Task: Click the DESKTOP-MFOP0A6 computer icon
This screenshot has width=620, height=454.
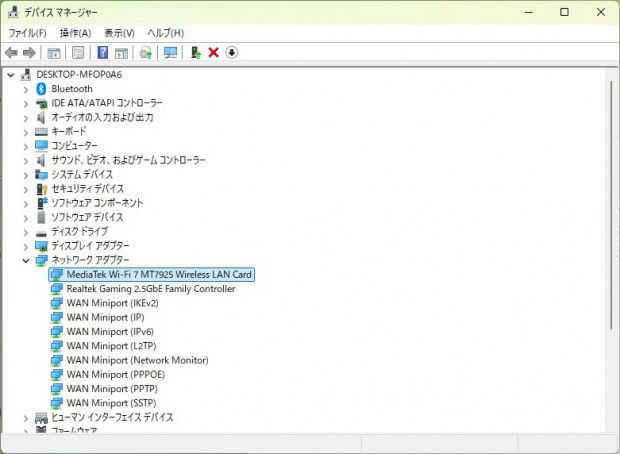Action: tap(26, 74)
